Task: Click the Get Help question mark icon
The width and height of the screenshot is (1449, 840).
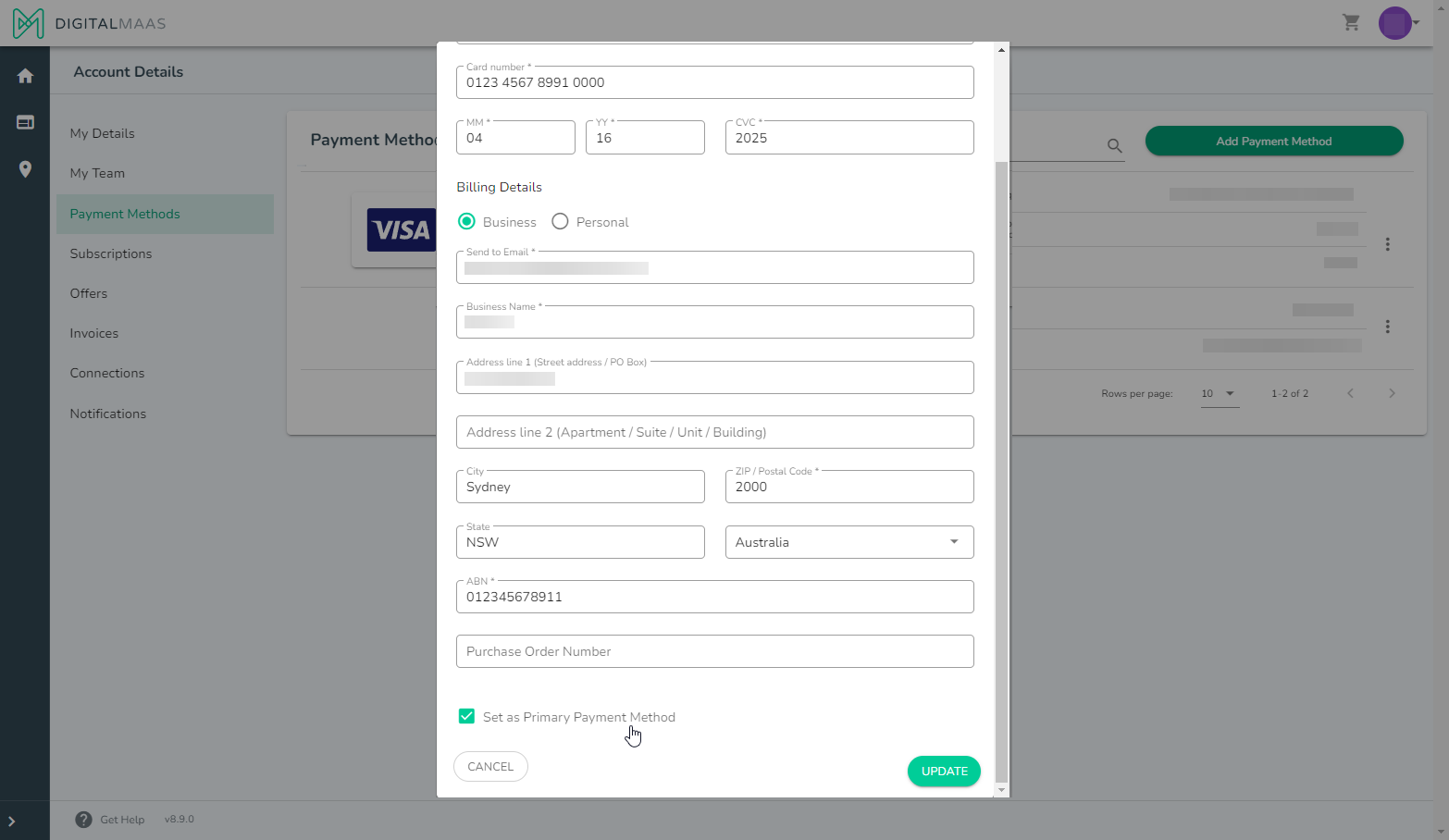Action: point(83,820)
